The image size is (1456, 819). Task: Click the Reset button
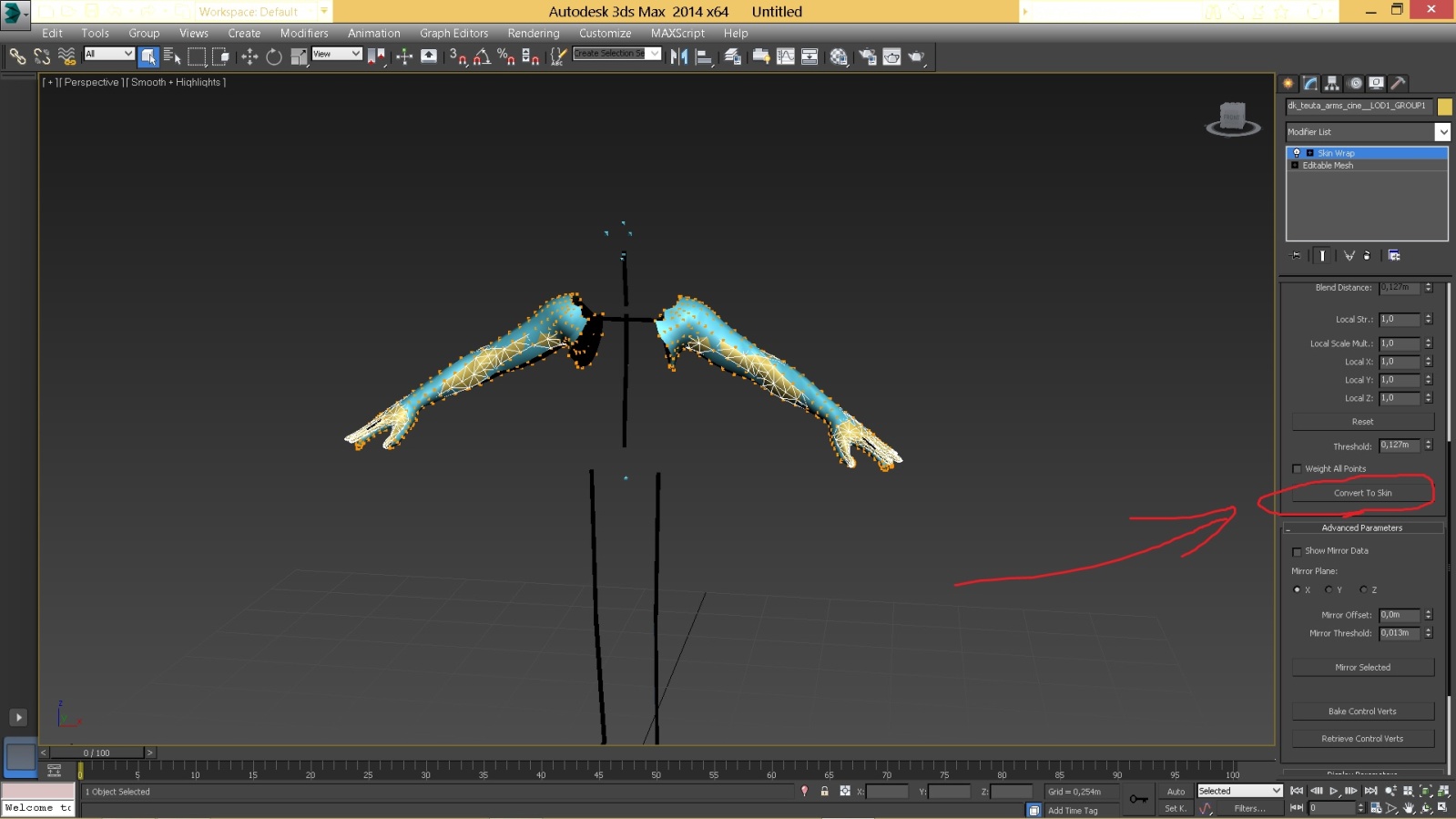click(1363, 422)
